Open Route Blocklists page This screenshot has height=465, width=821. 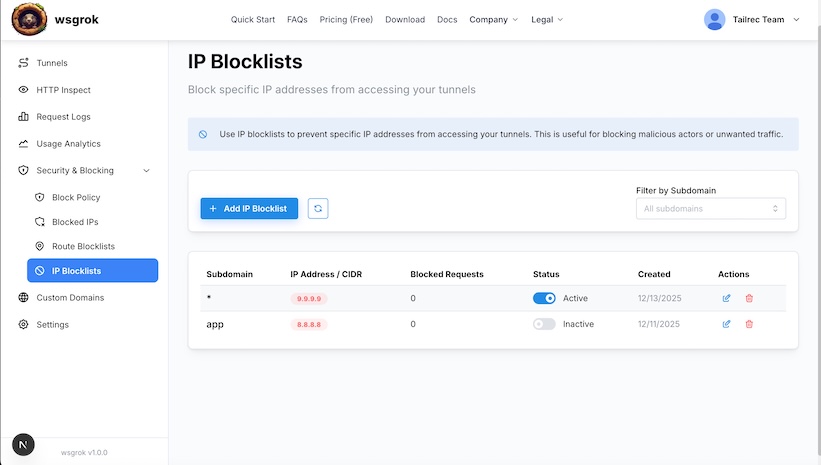click(83, 246)
